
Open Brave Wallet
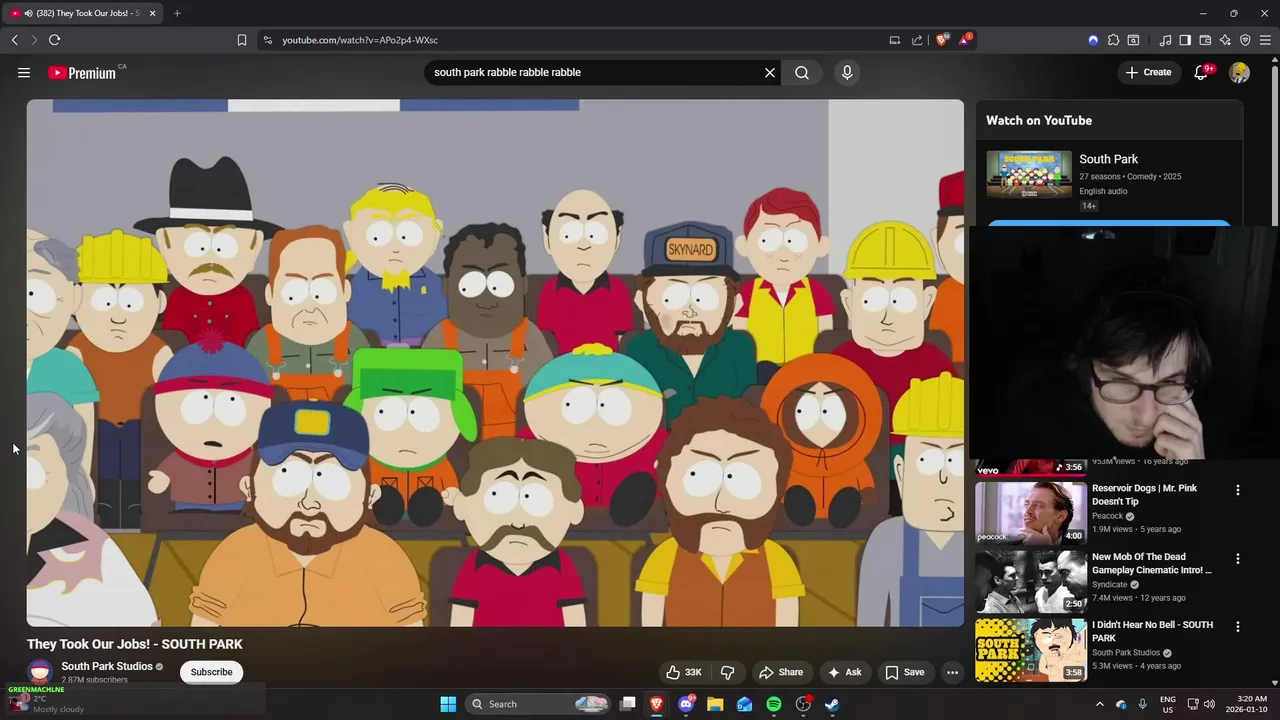[x=1205, y=40]
